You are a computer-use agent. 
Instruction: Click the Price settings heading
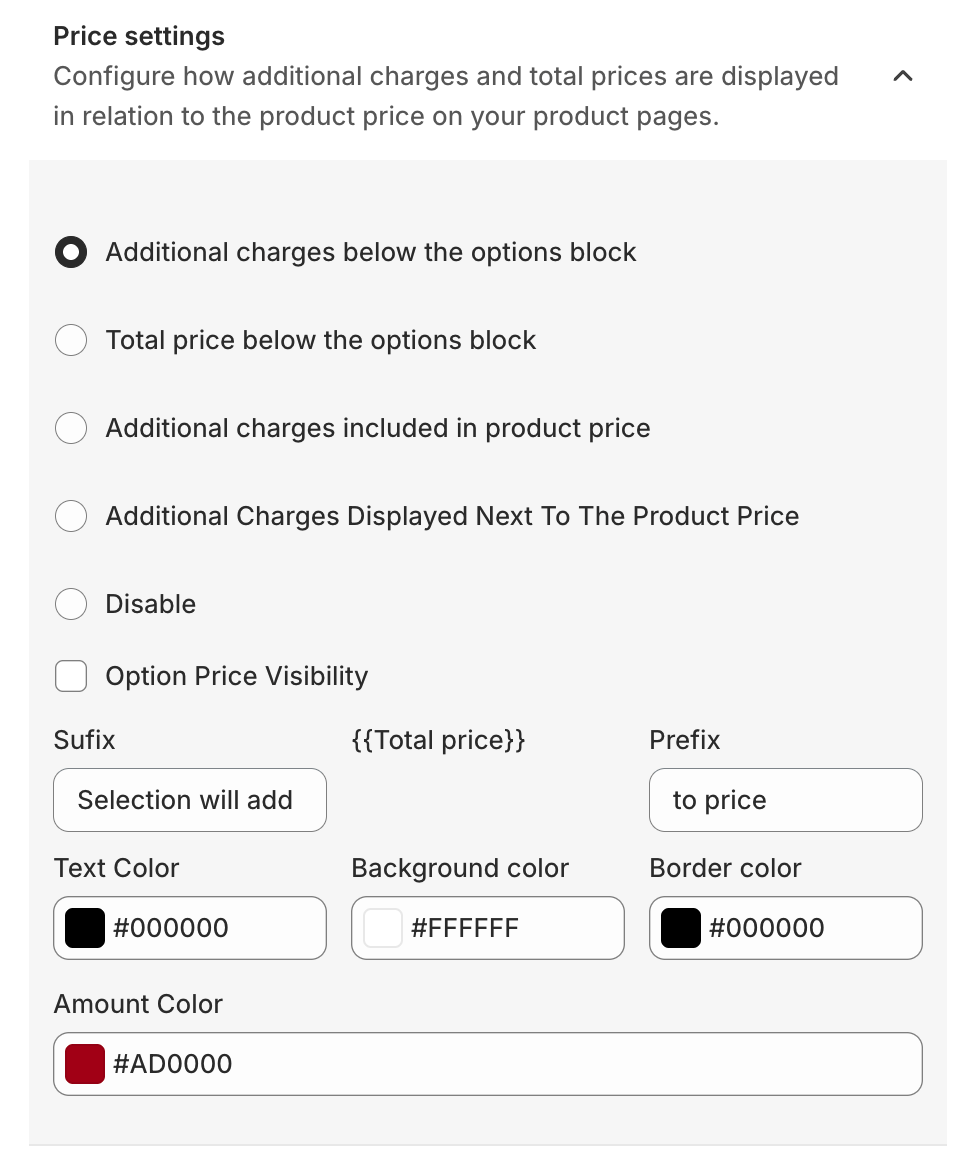[139, 36]
